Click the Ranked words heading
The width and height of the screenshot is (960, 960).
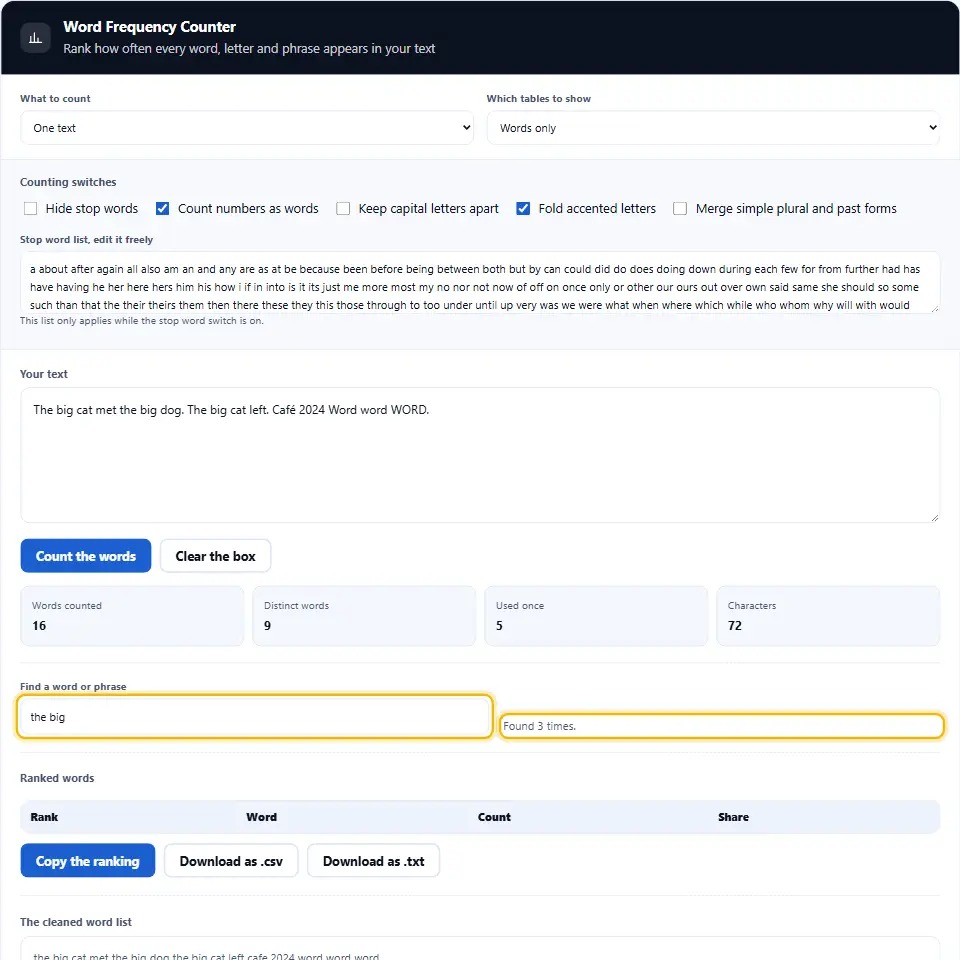click(57, 778)
